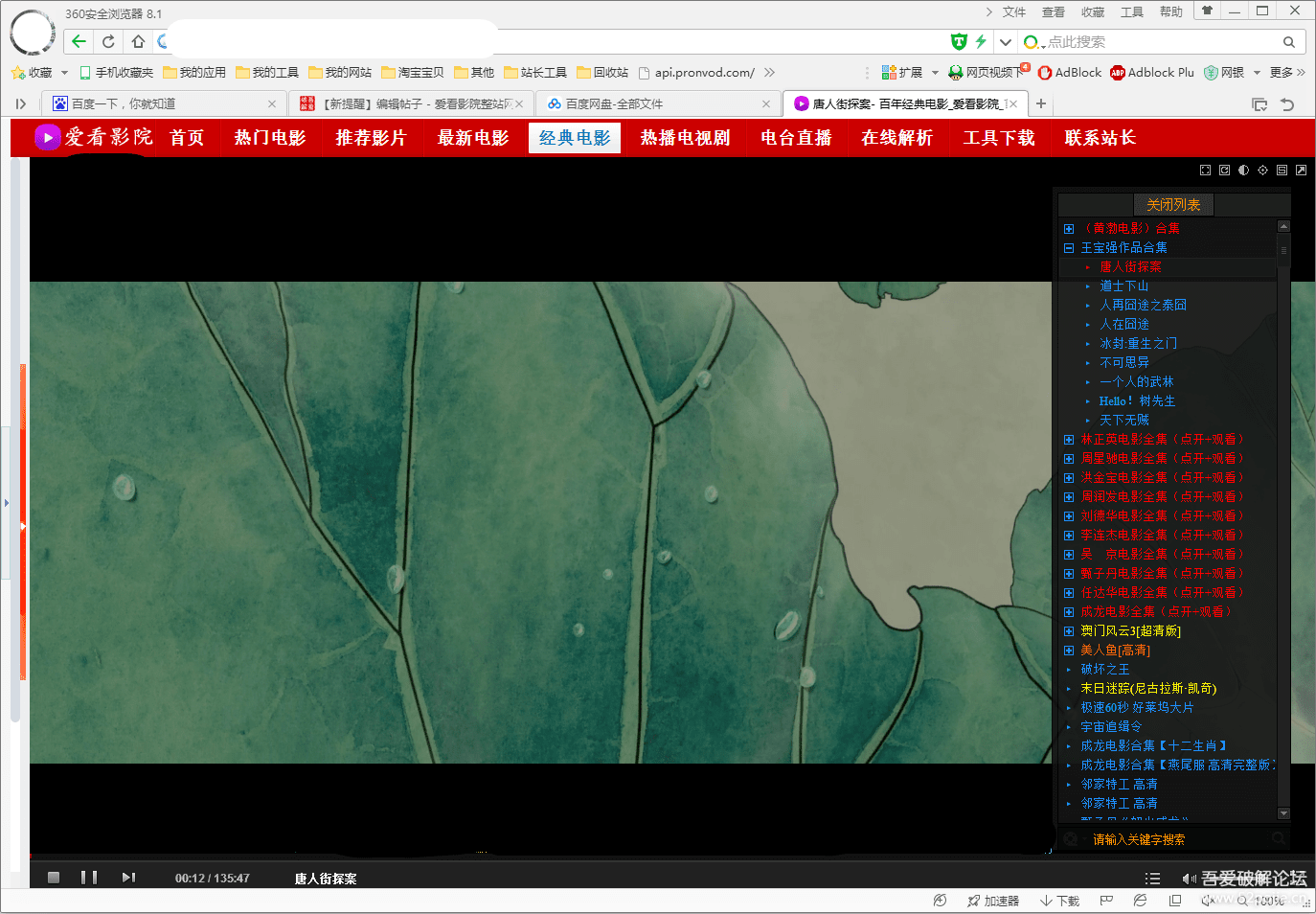Open the api.pronvod.com bookmark
The width and height of the screenshot is (1316, 914).
tap(697, 72)
